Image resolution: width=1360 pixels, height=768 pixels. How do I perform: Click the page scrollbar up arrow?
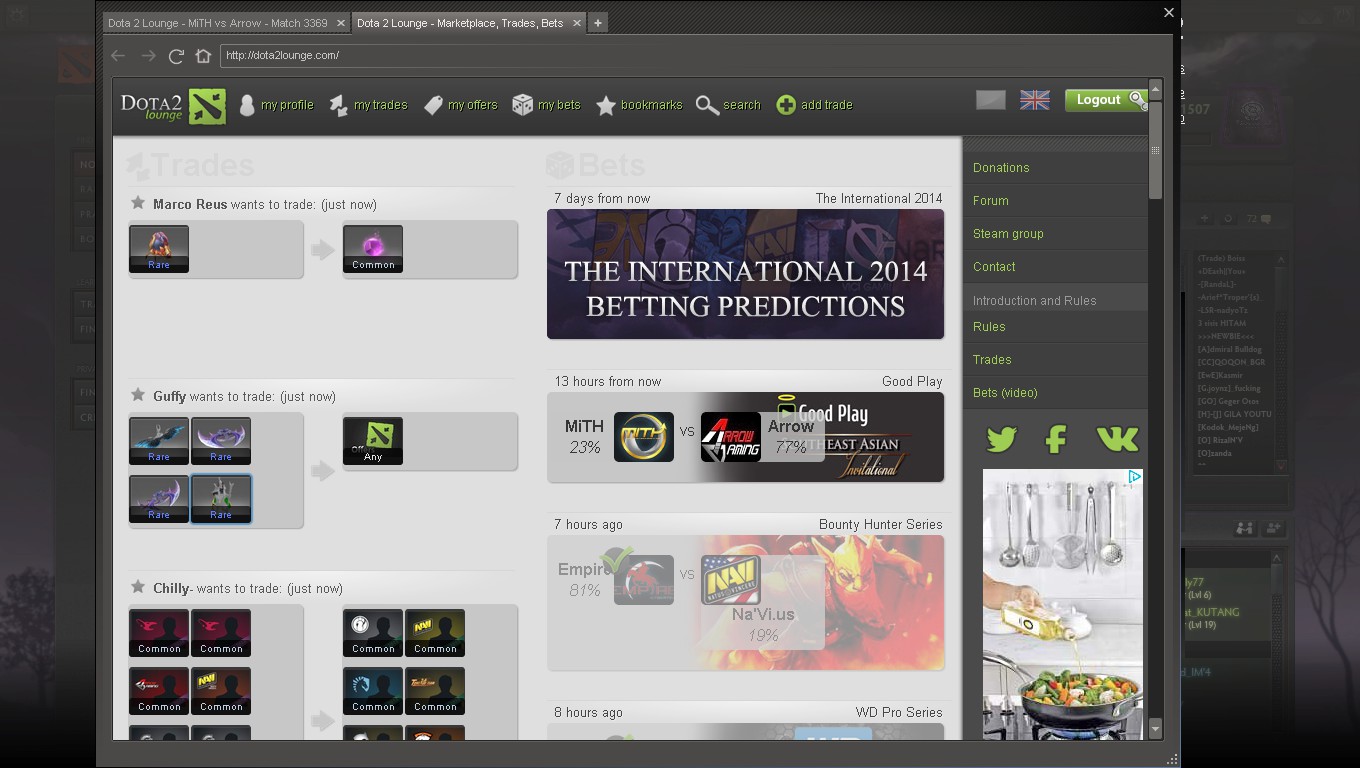[1155, 89]
